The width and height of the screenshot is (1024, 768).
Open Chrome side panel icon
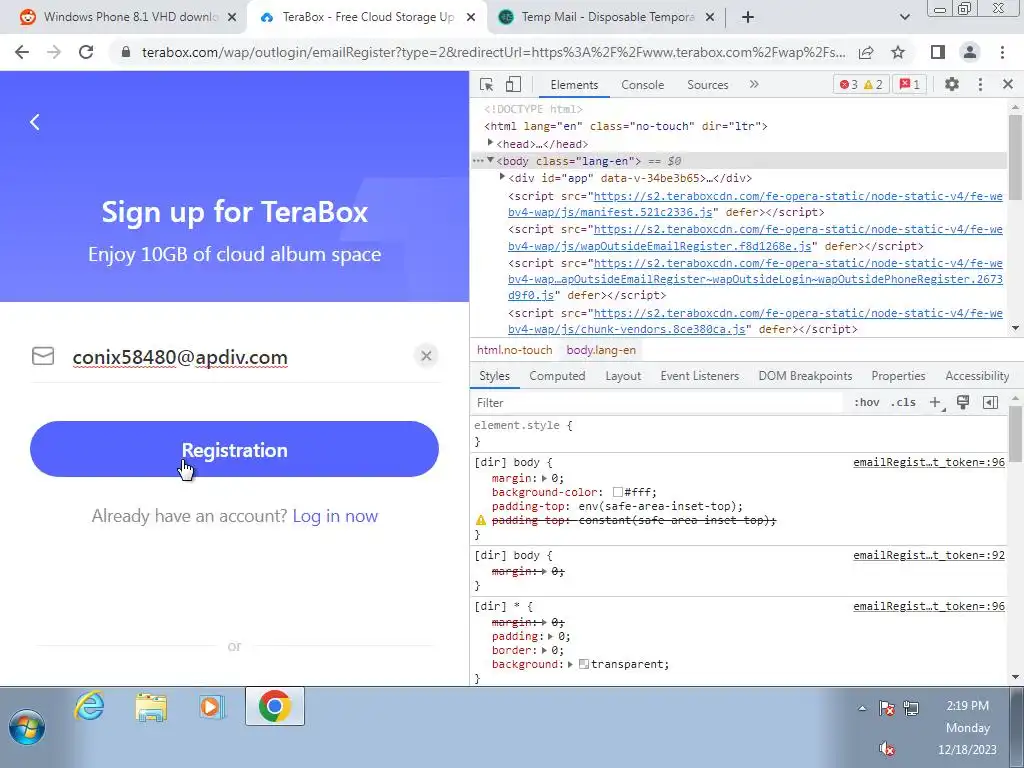938,52
